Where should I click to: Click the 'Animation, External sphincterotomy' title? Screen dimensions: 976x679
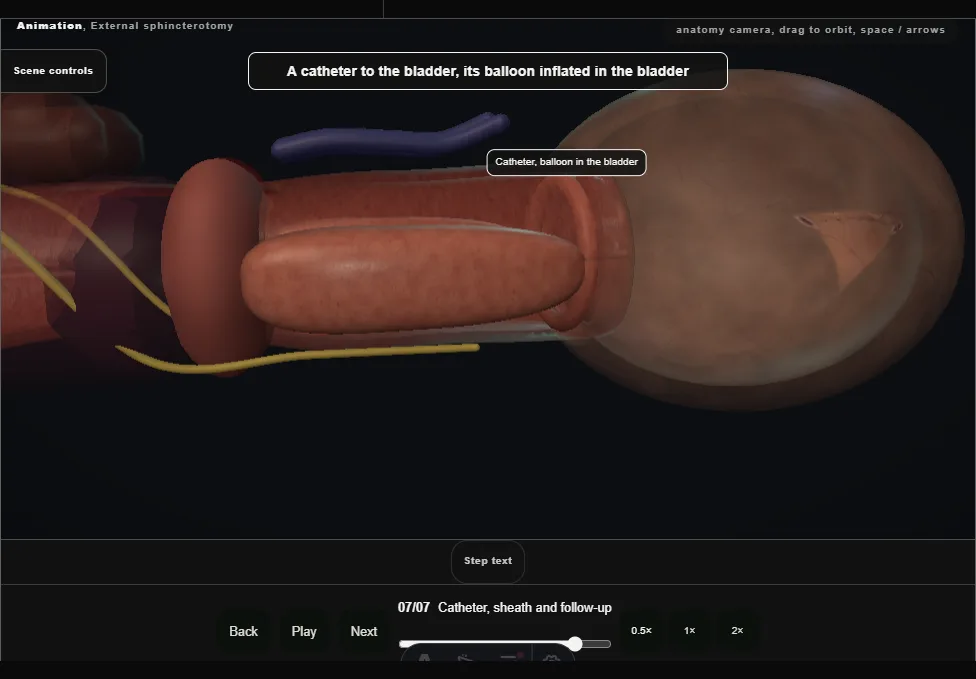click(x=125, y=26)
